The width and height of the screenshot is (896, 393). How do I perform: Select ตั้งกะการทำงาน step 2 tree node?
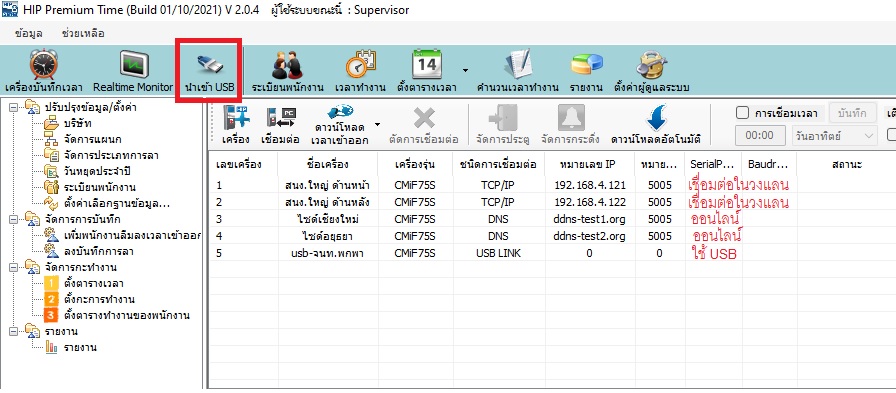pos(99,299)
